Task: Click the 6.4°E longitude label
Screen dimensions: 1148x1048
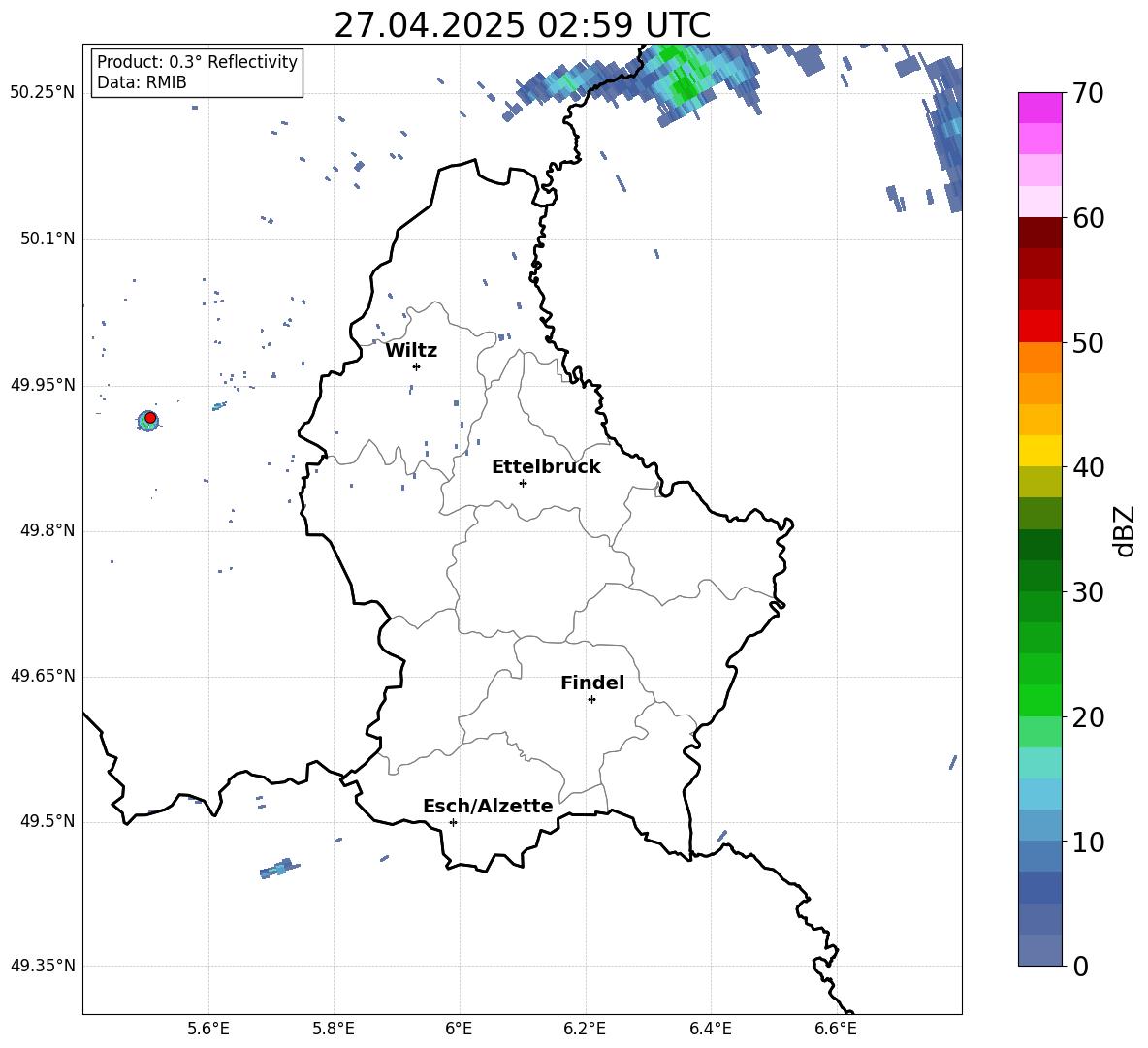Action: point(710,1029)
